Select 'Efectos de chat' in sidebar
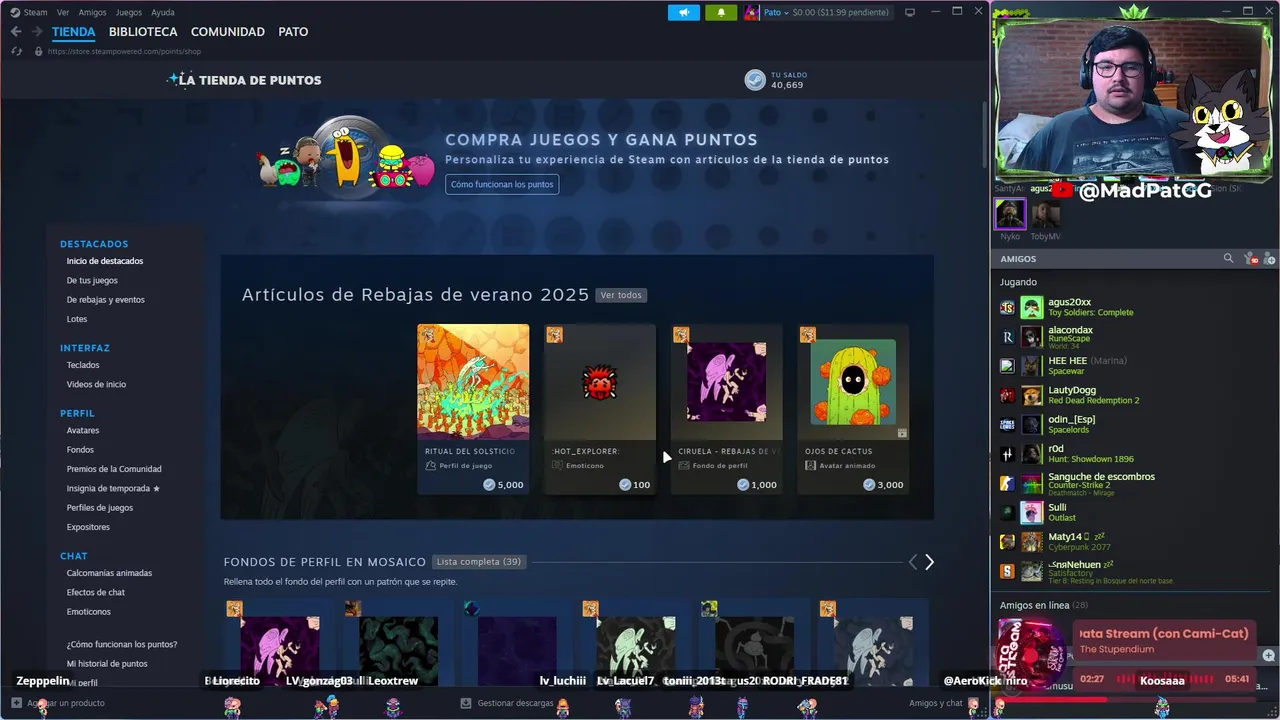 tap(96, 592)
